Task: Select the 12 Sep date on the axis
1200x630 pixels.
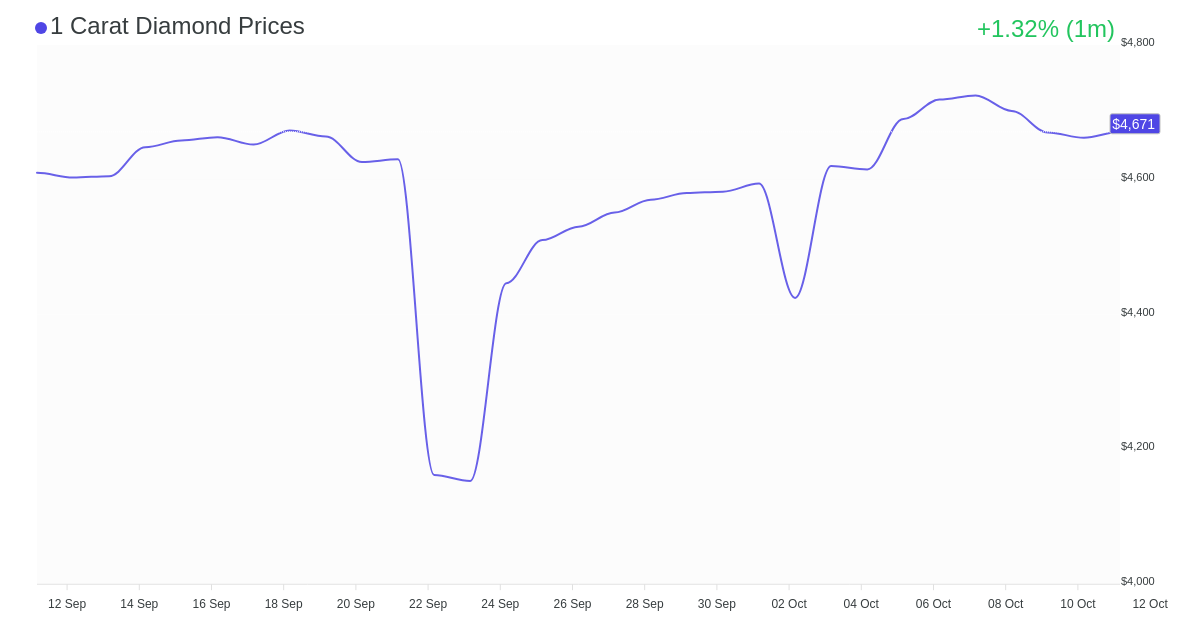Action: point(67,604)
